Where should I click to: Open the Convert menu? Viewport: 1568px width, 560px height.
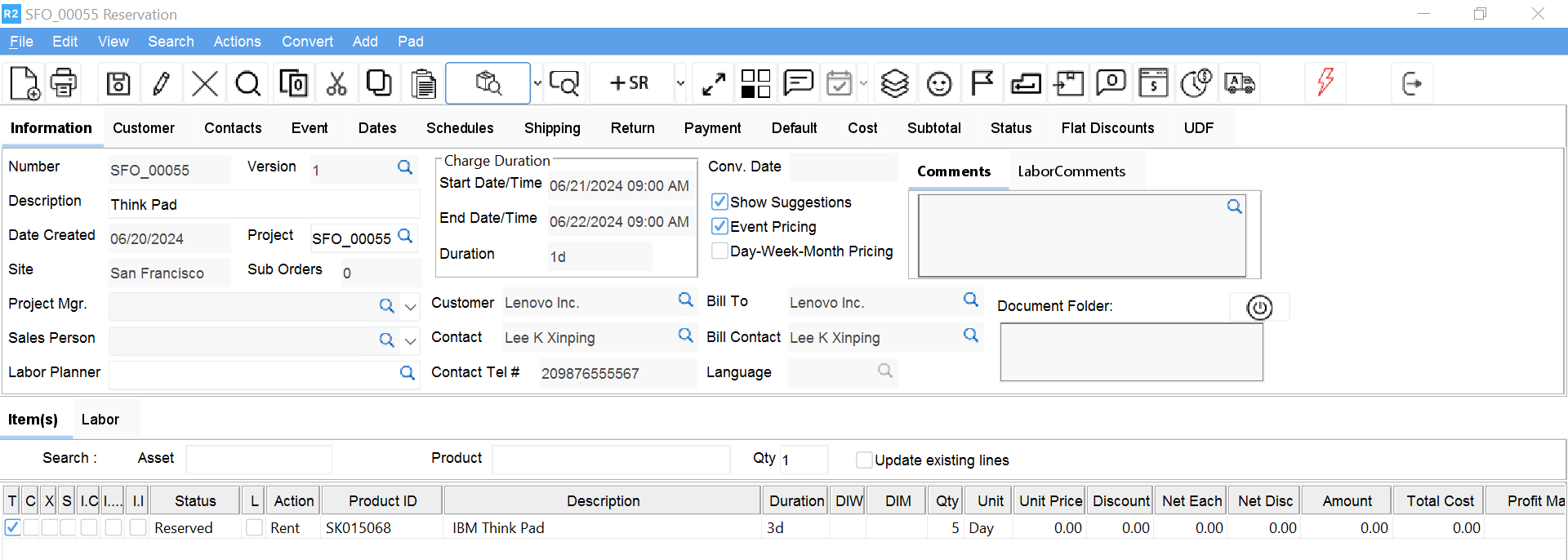[307, 42]
